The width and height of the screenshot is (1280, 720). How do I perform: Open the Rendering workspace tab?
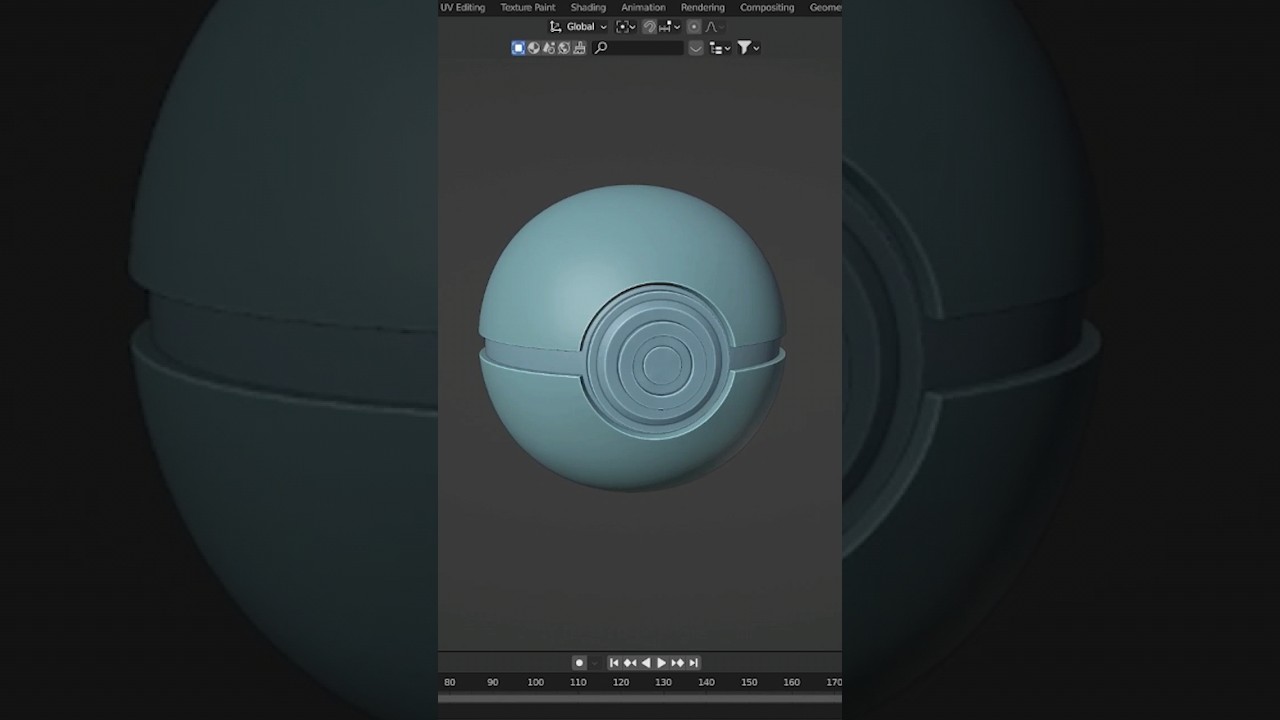point(703,7)
